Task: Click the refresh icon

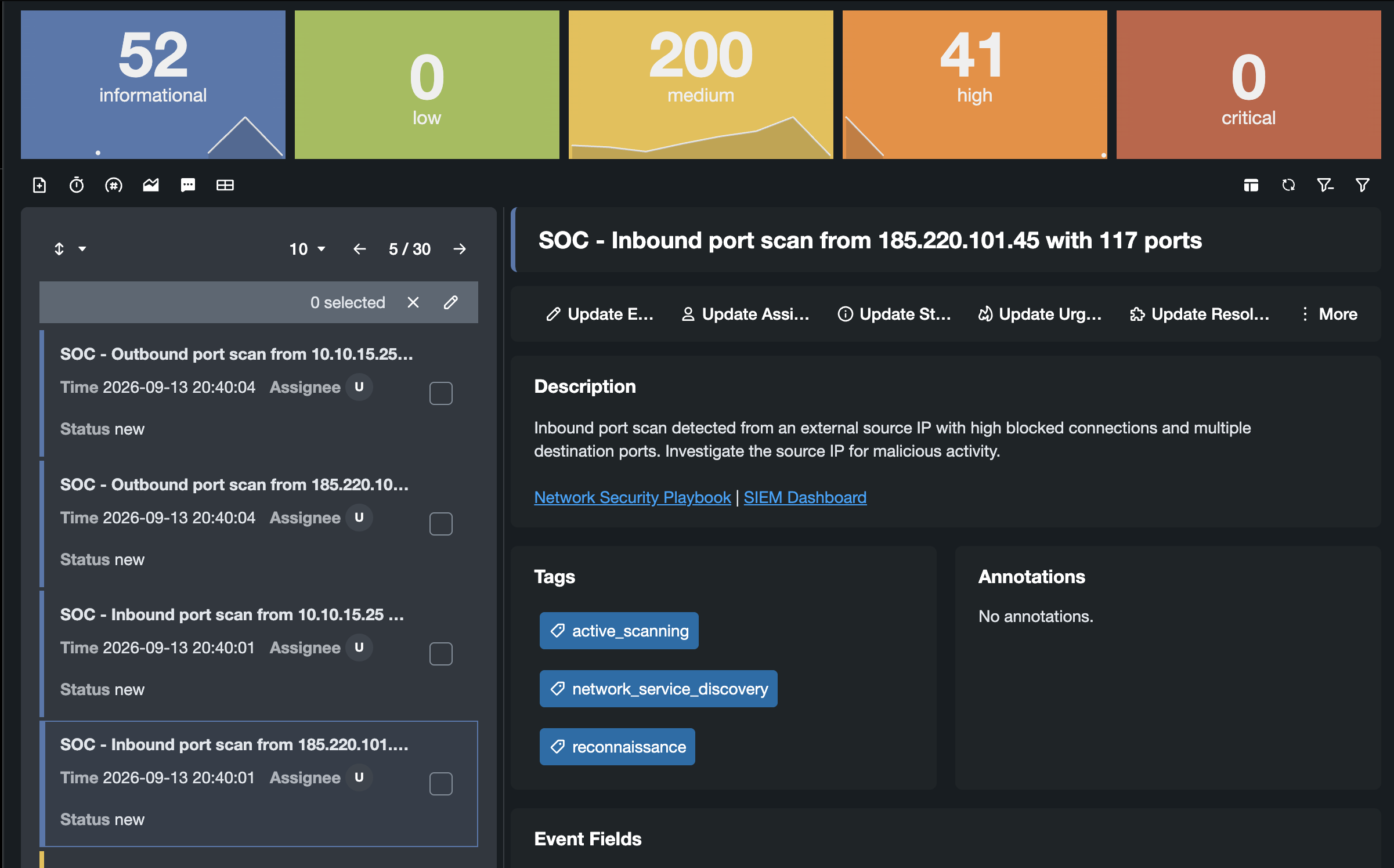Action: coord(1288,185)
